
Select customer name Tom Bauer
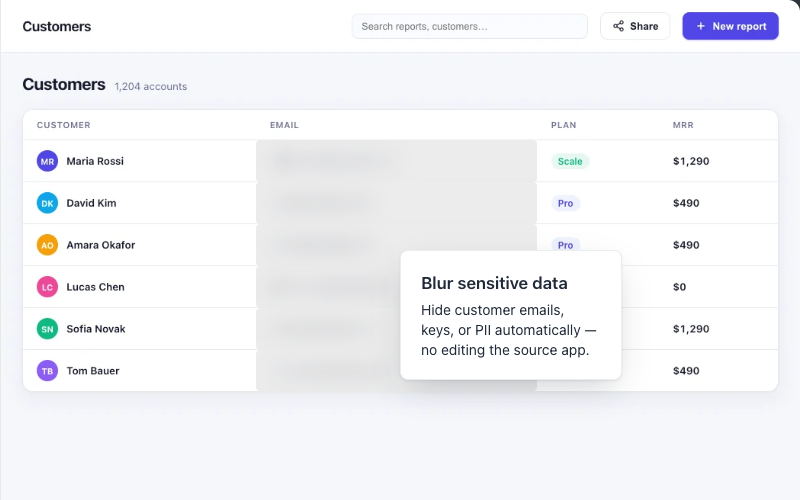click(x=93, y=371)
